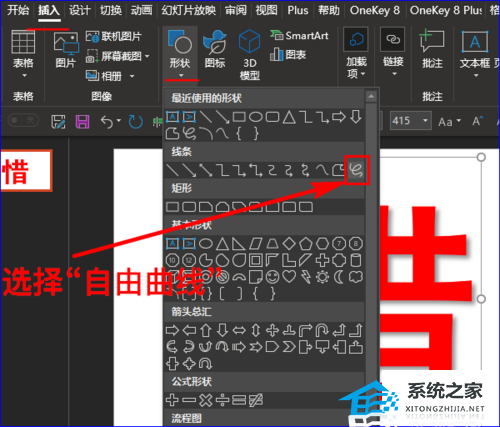This screenshot has height=427, width=500.
Task: Switch to the 设计 ribbon tab
Action: coord(79,10)
